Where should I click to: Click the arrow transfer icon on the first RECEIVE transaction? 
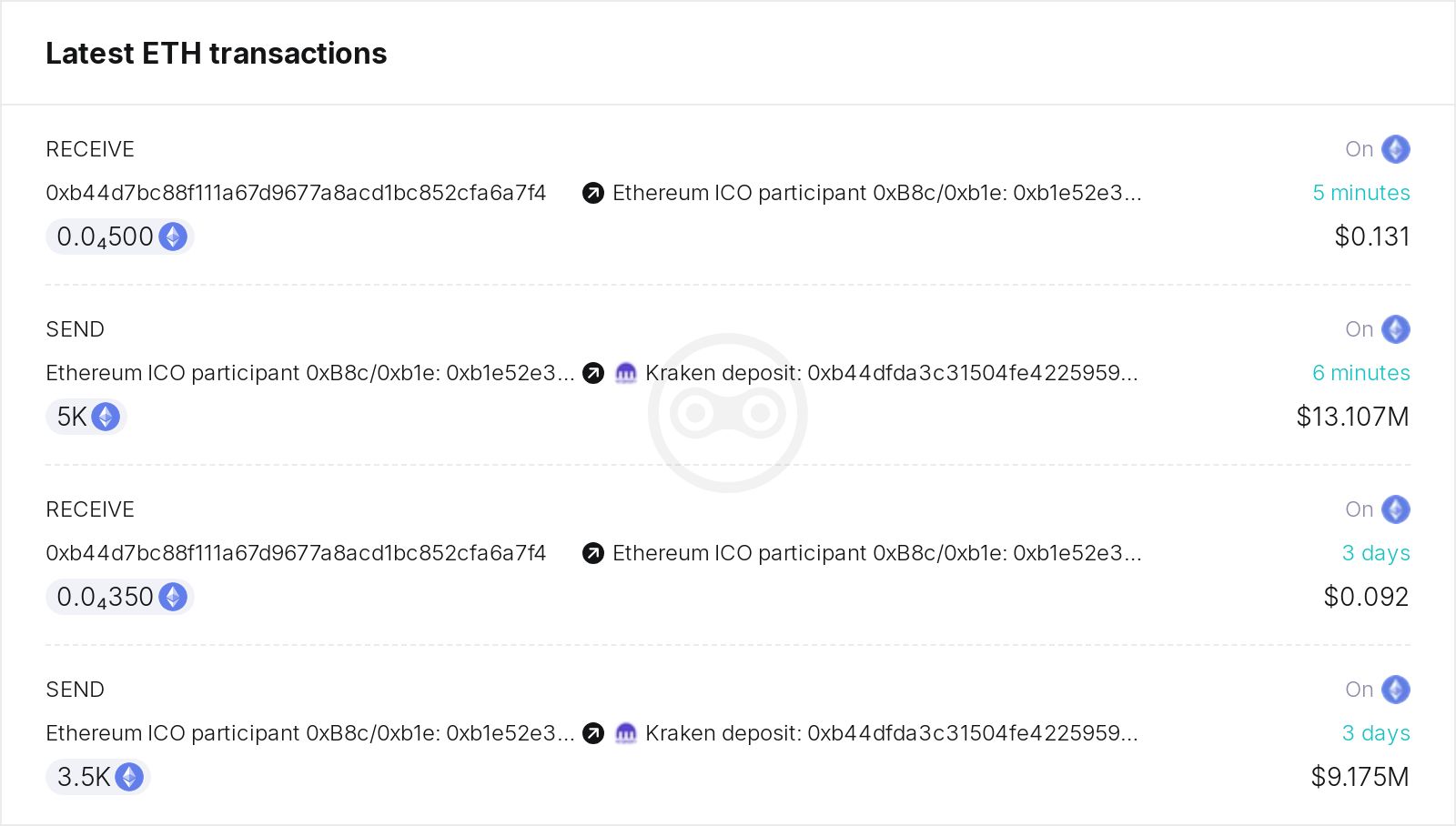593,193
